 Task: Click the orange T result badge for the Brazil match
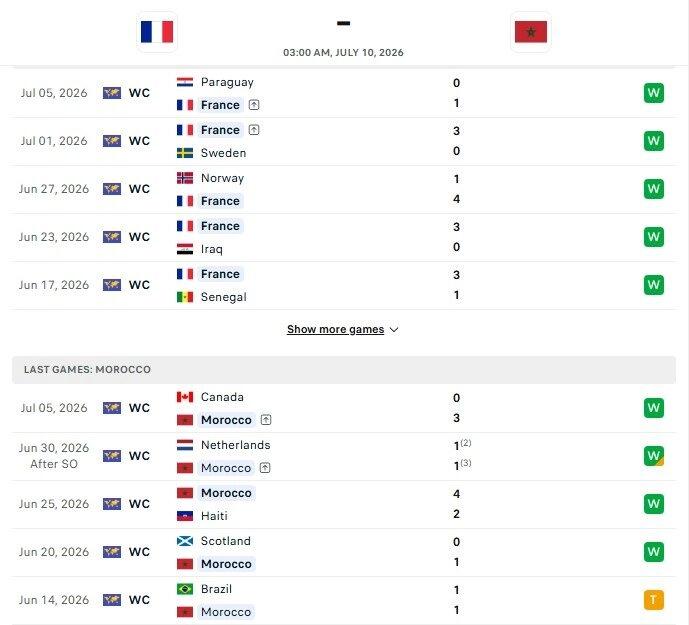(x=653, y=600)
